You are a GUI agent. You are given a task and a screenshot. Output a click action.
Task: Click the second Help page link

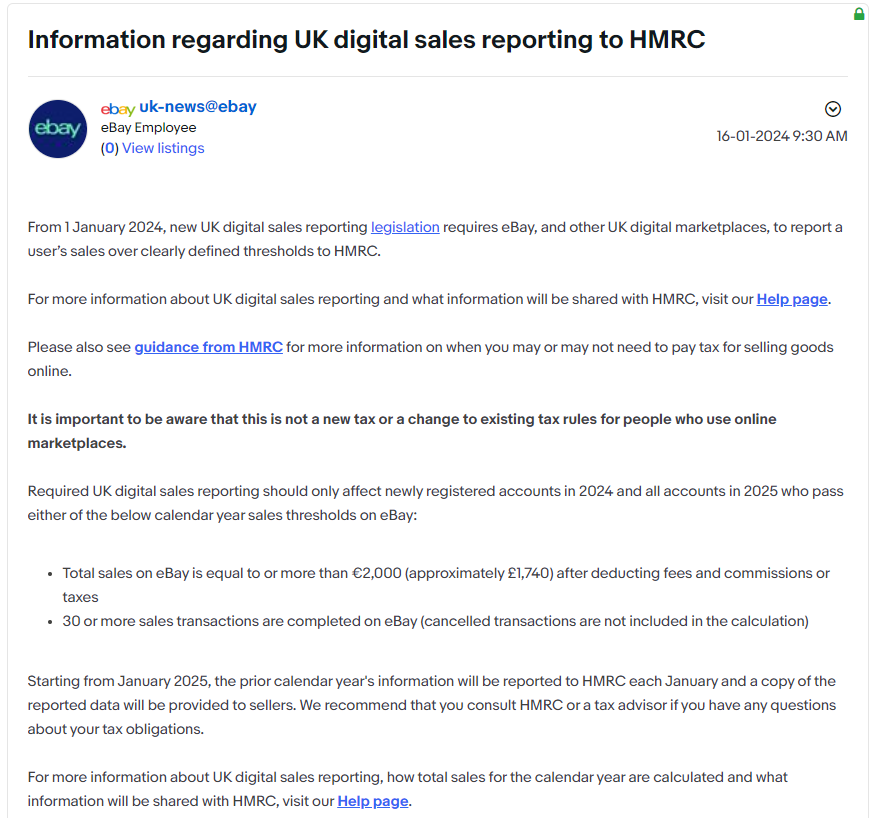372,801
